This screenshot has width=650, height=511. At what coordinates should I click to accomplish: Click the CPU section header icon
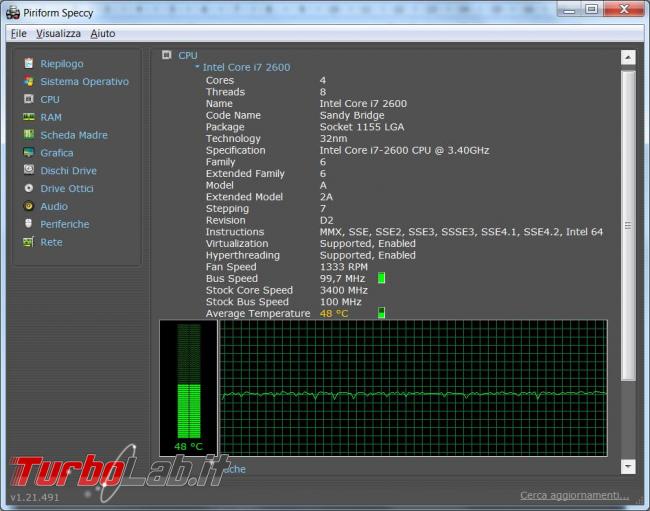coord(167,55)
